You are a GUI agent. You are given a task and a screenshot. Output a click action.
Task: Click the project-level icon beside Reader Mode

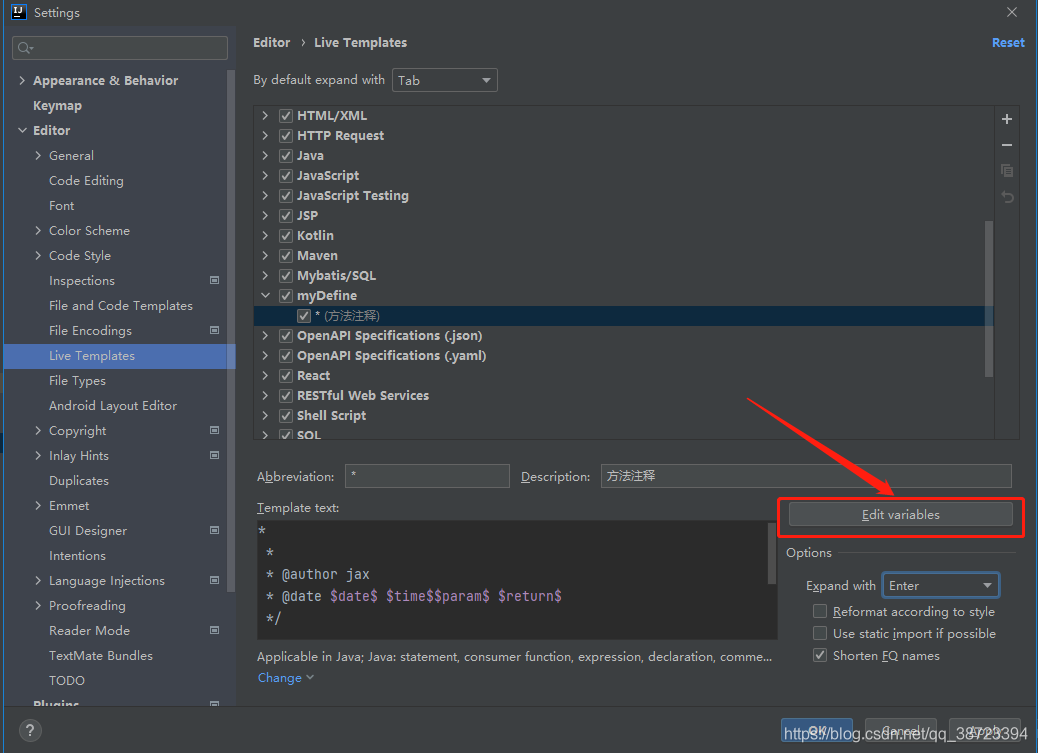[x=214, y=630]
